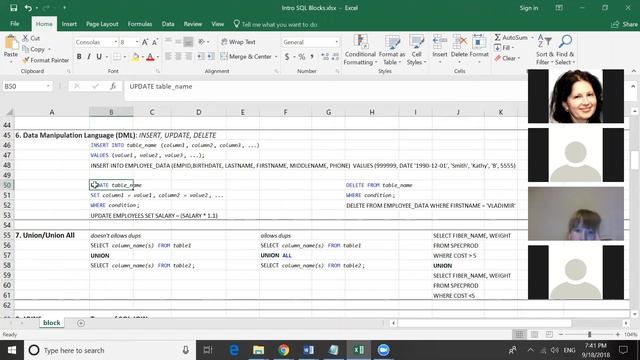The image size is (640, 360).
Task: Toggle Wrap Text
Action: click(x=238, y=42)
